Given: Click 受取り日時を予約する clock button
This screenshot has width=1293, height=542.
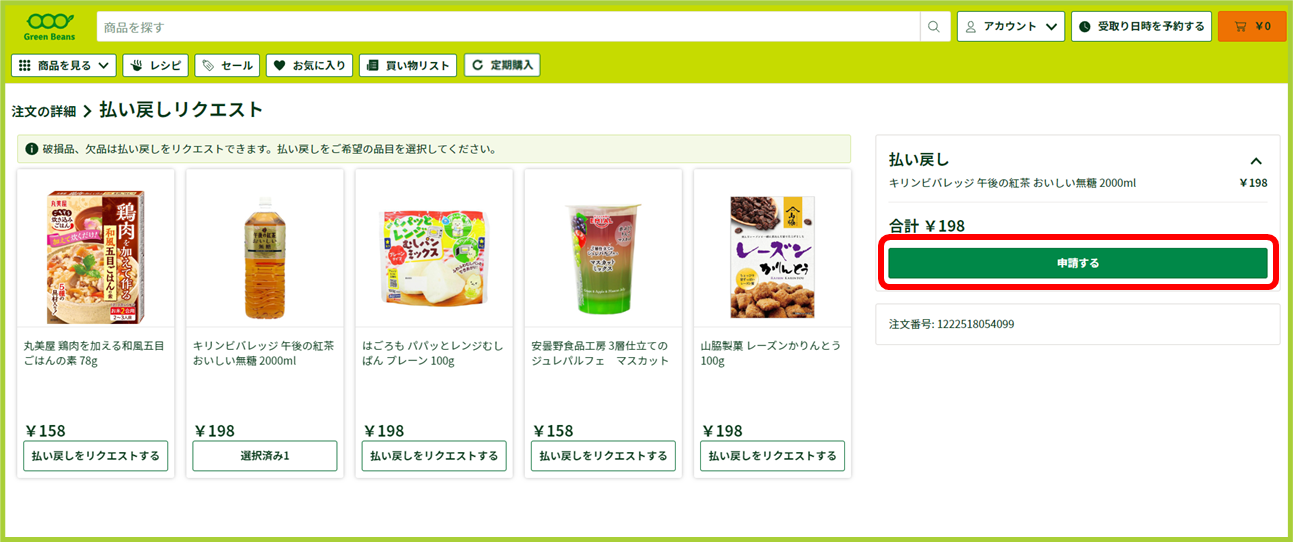Looking at the screenshot, I should [x=1141, y=26].
